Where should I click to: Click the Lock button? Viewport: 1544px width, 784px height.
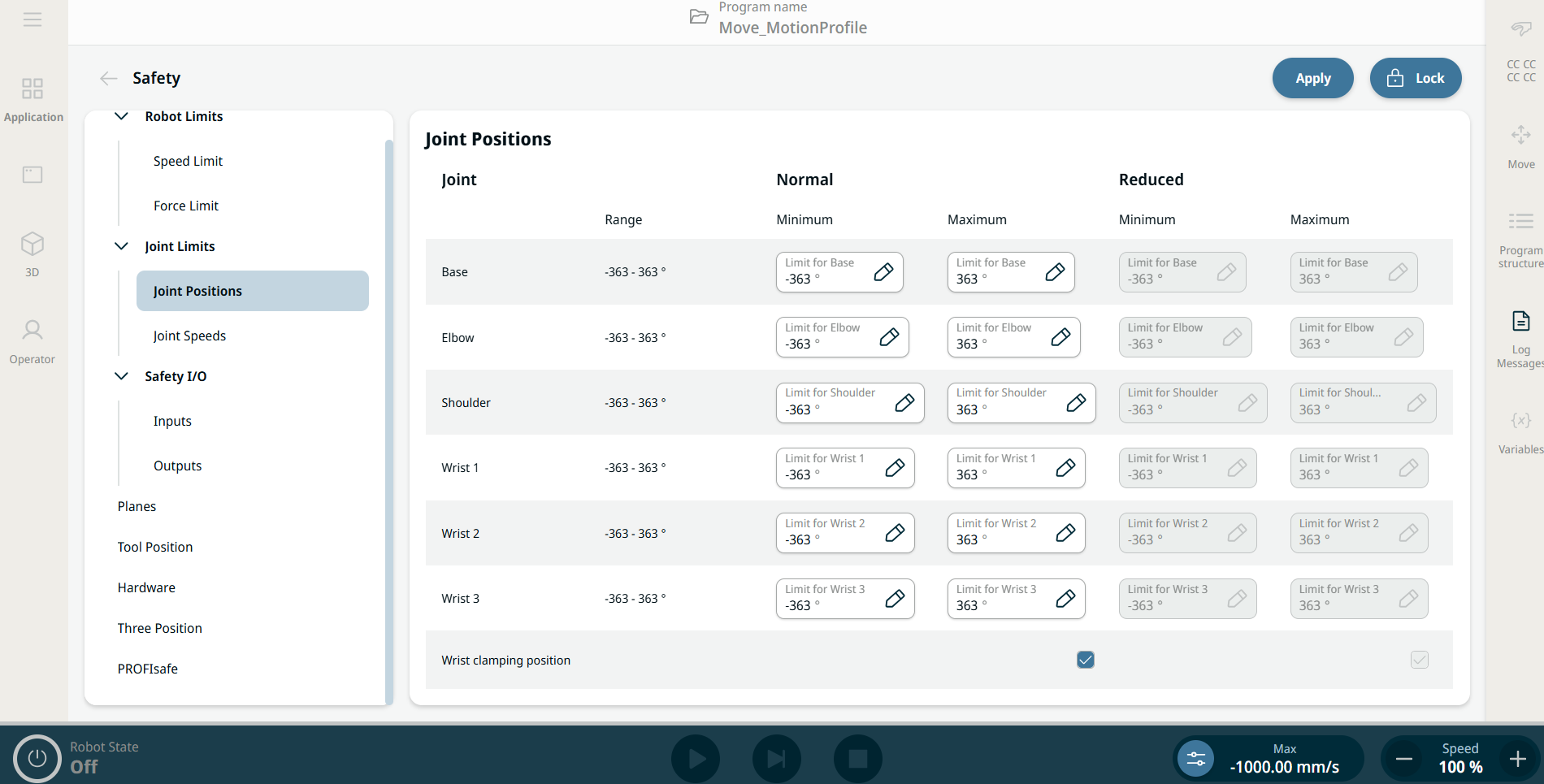[1415, 78]
